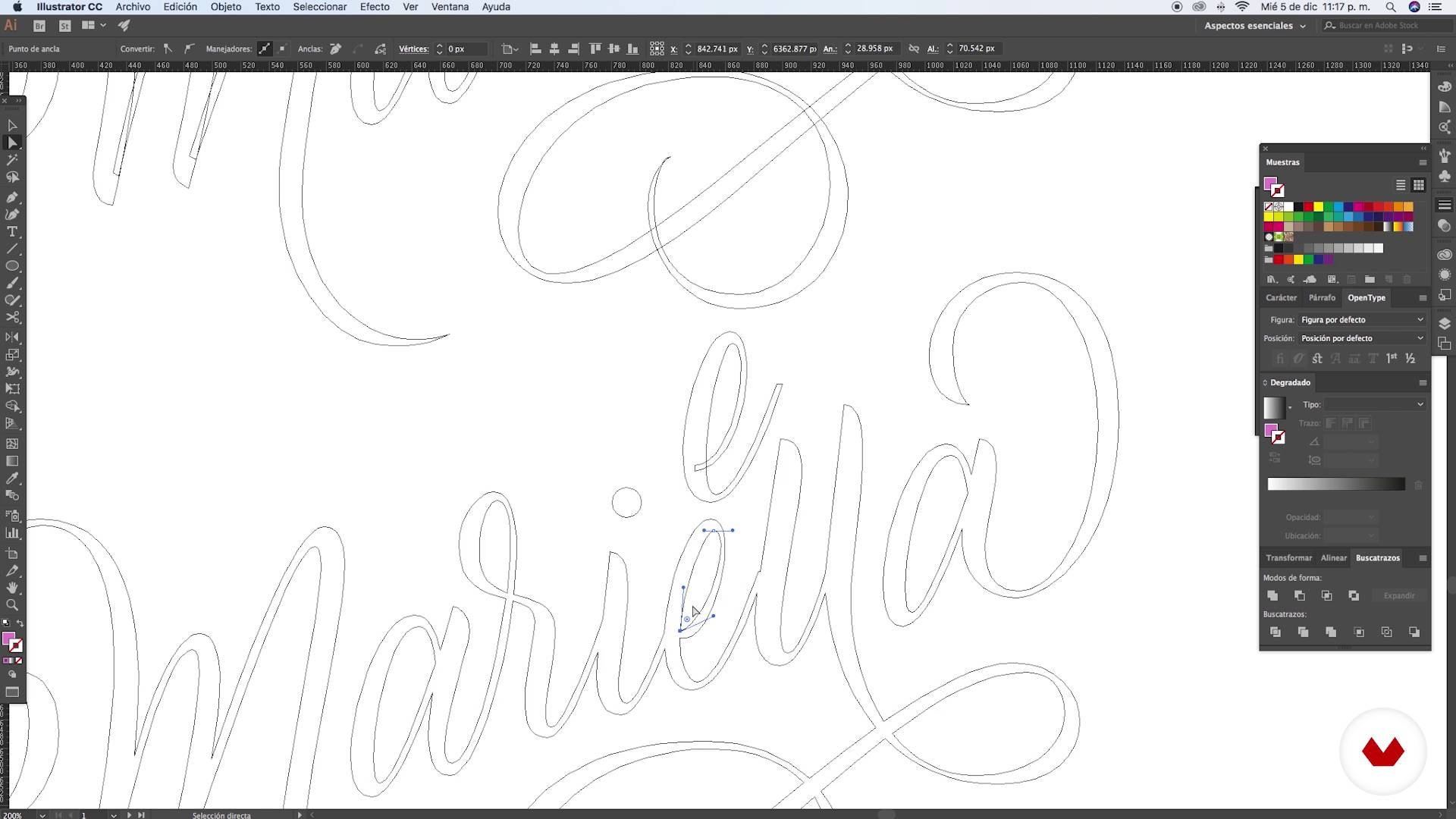Toggle Fractions (½) OpenType feature
1456x819 pixels.
[1410, 358]
